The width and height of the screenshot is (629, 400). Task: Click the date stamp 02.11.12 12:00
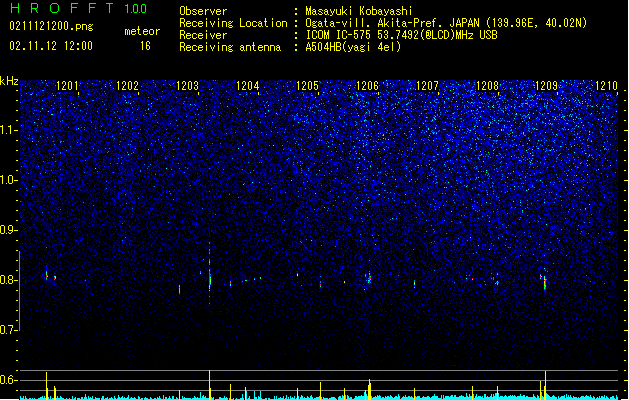[x=51, y=46]
